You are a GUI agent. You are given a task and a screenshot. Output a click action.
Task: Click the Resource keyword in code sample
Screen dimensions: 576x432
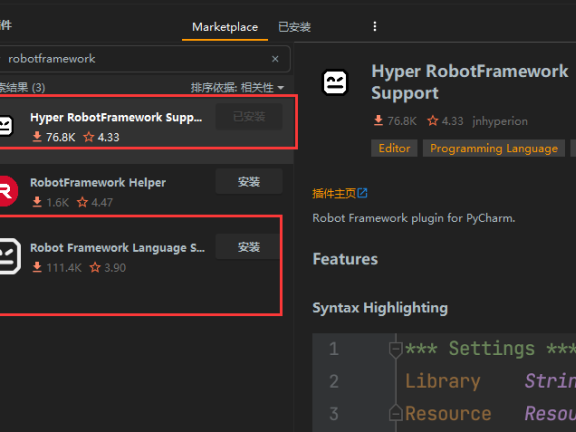coord(448,413)
